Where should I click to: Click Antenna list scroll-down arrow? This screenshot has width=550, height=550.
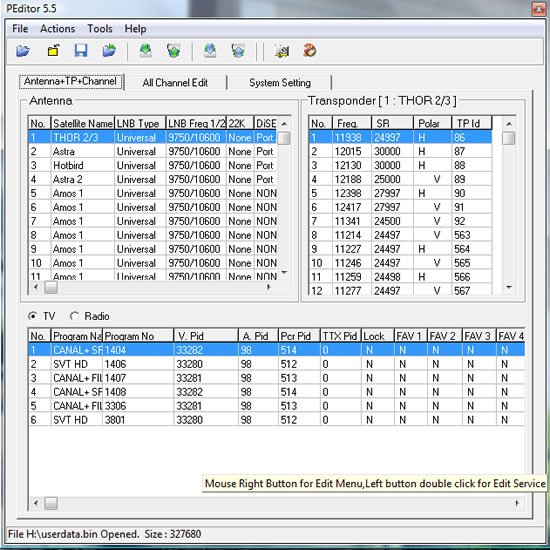[284, 273]
